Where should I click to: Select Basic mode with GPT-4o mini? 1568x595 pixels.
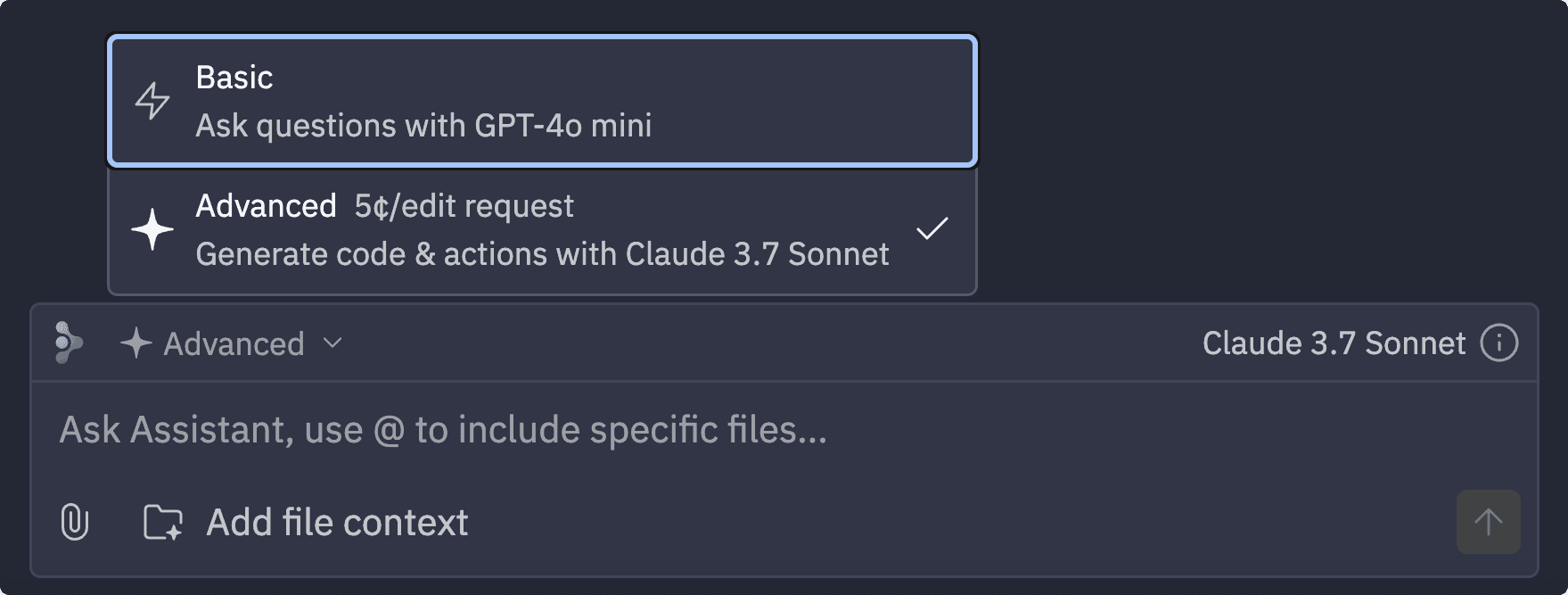[x=542, y=101]
